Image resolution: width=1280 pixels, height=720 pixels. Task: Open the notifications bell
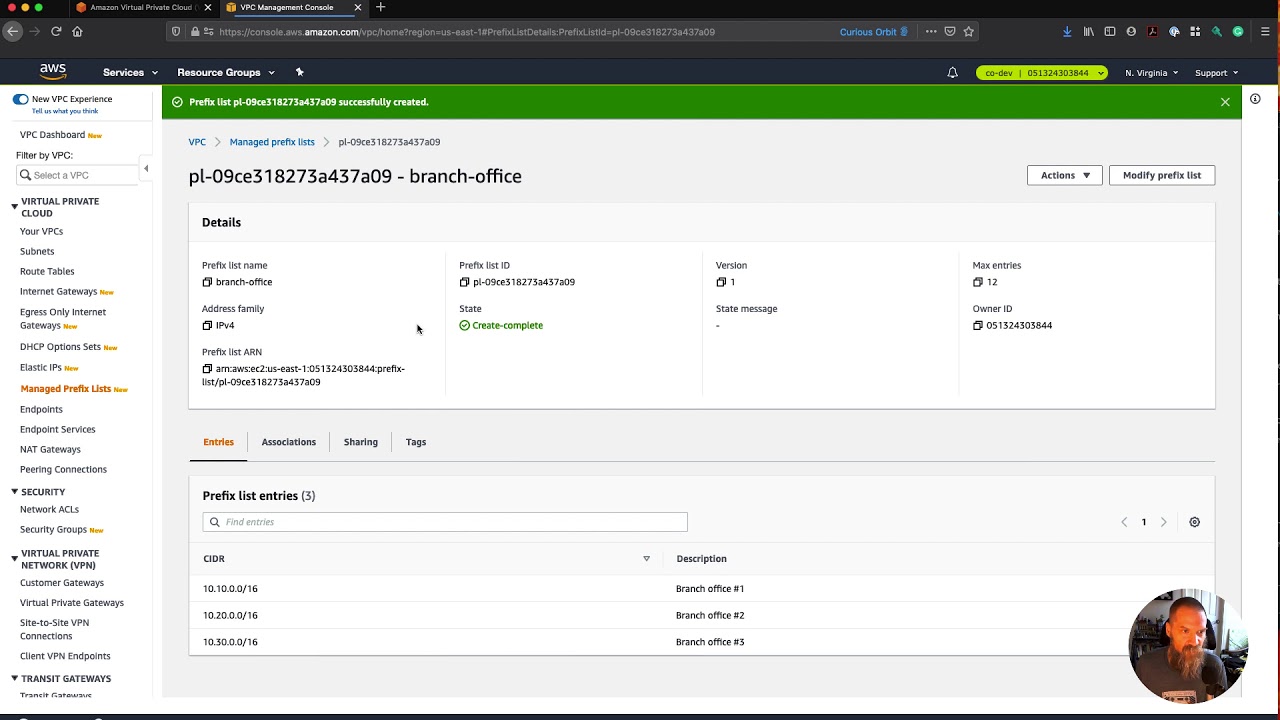[952, 72]
